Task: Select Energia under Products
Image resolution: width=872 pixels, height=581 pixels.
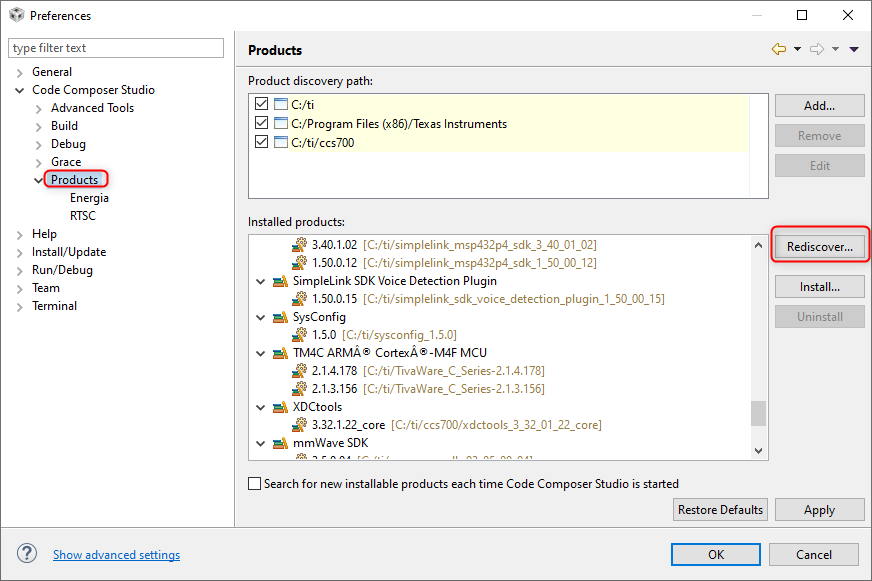Action: (x=89, y=198)
